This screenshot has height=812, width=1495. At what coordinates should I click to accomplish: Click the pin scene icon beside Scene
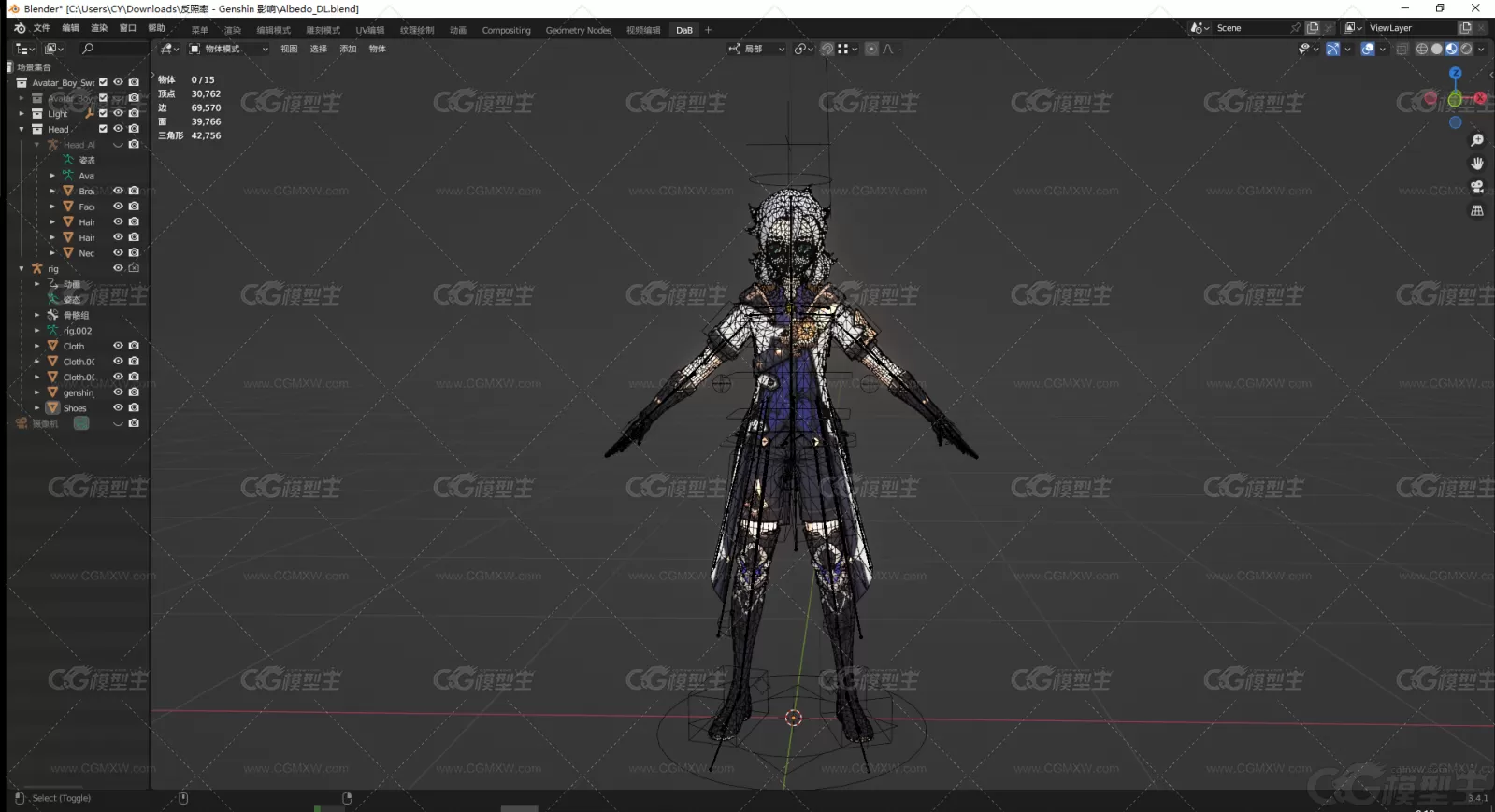1295,28
